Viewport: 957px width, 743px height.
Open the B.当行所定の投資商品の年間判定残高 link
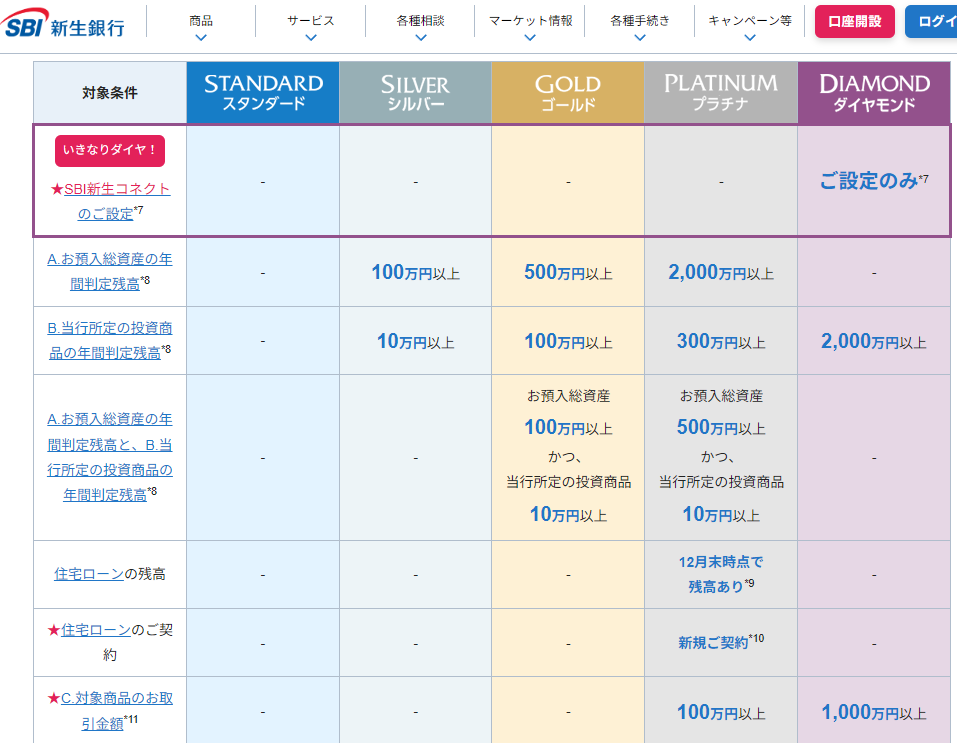pos(110,341)
